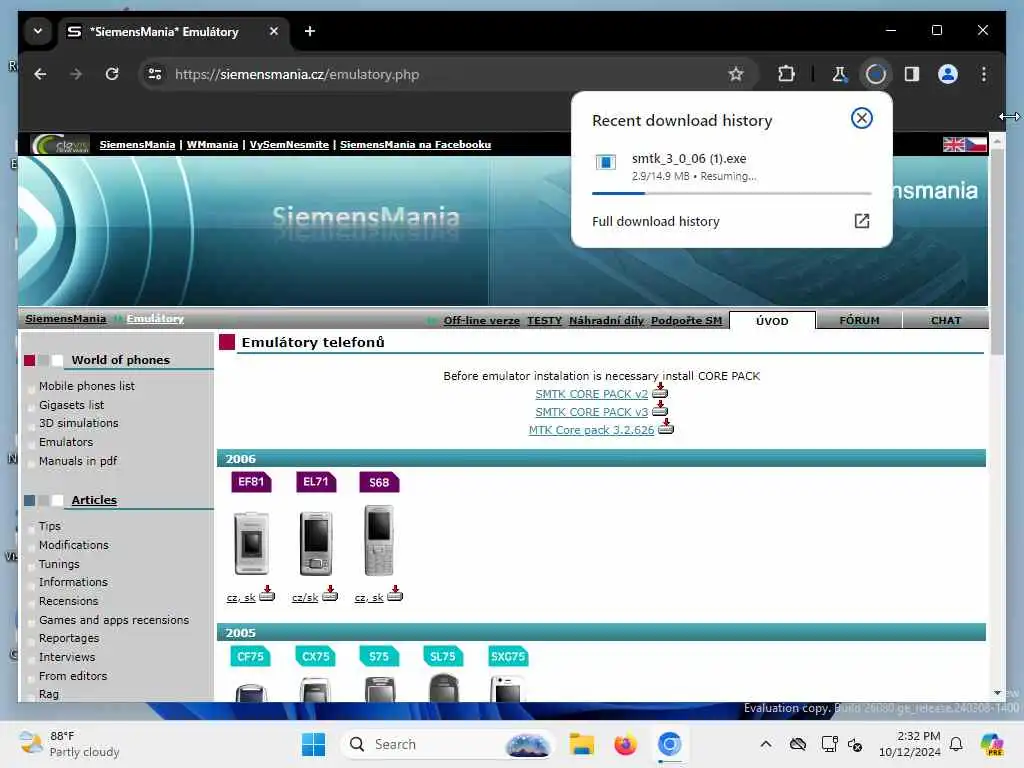Image resolution: width=1024 pixels, height=768 pixels.
Task: Click the page vertical scrollbar thumb
Action: tap(997, 251)
